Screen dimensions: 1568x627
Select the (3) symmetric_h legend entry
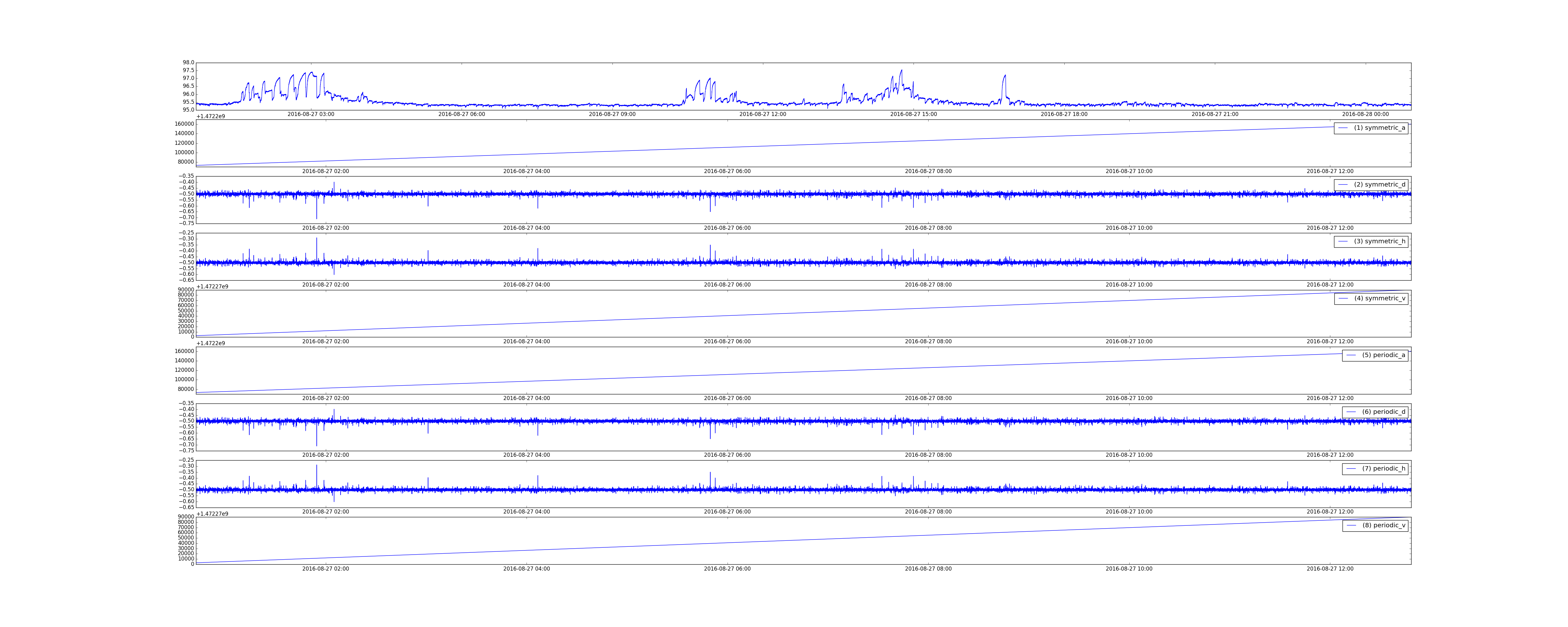point(1379,241)
